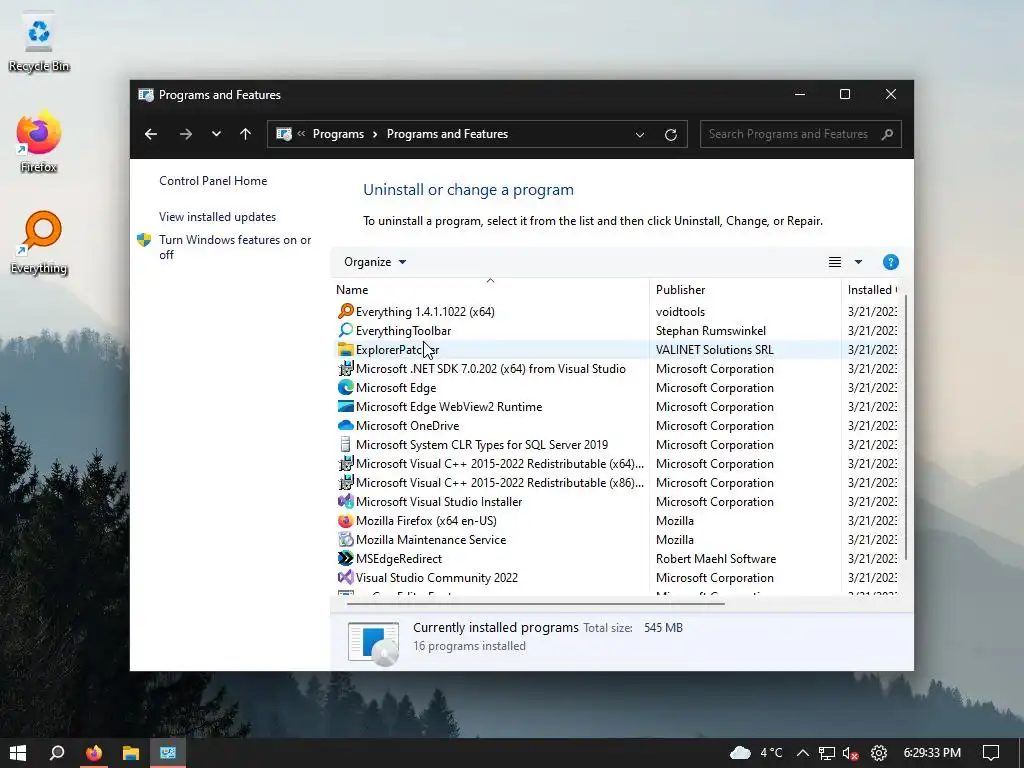Open the settings gear in system tray
The image size is (1024, 768).
click(x=879, y=753)
